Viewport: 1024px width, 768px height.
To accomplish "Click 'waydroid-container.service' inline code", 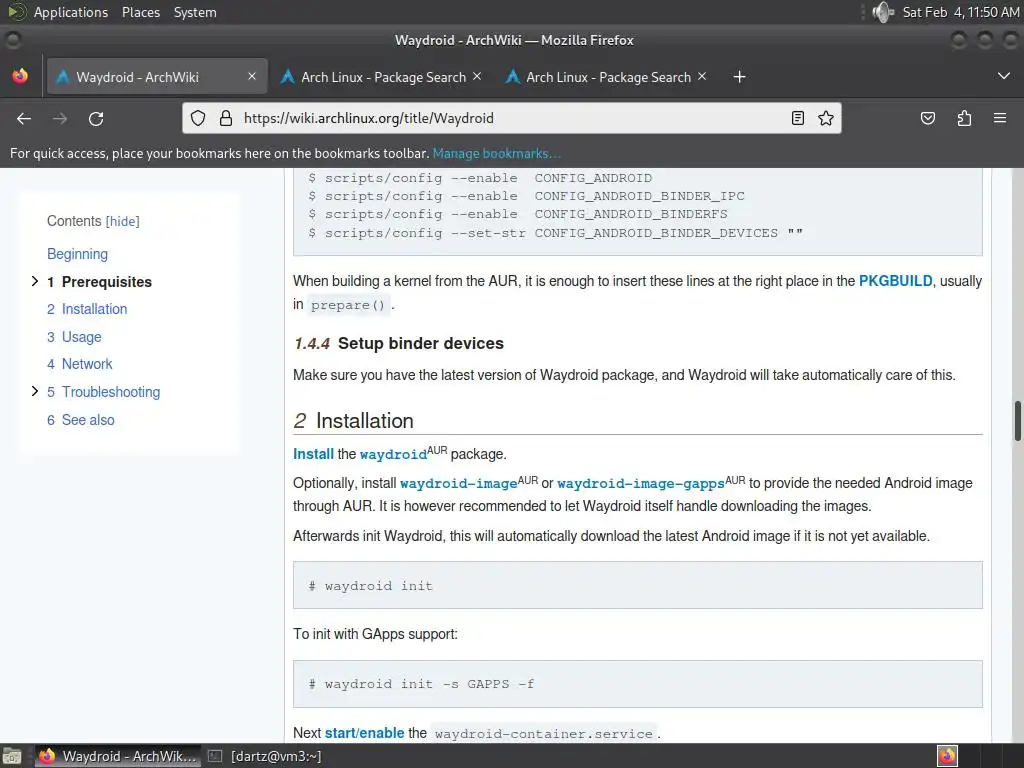I will (x=543, y=733).
